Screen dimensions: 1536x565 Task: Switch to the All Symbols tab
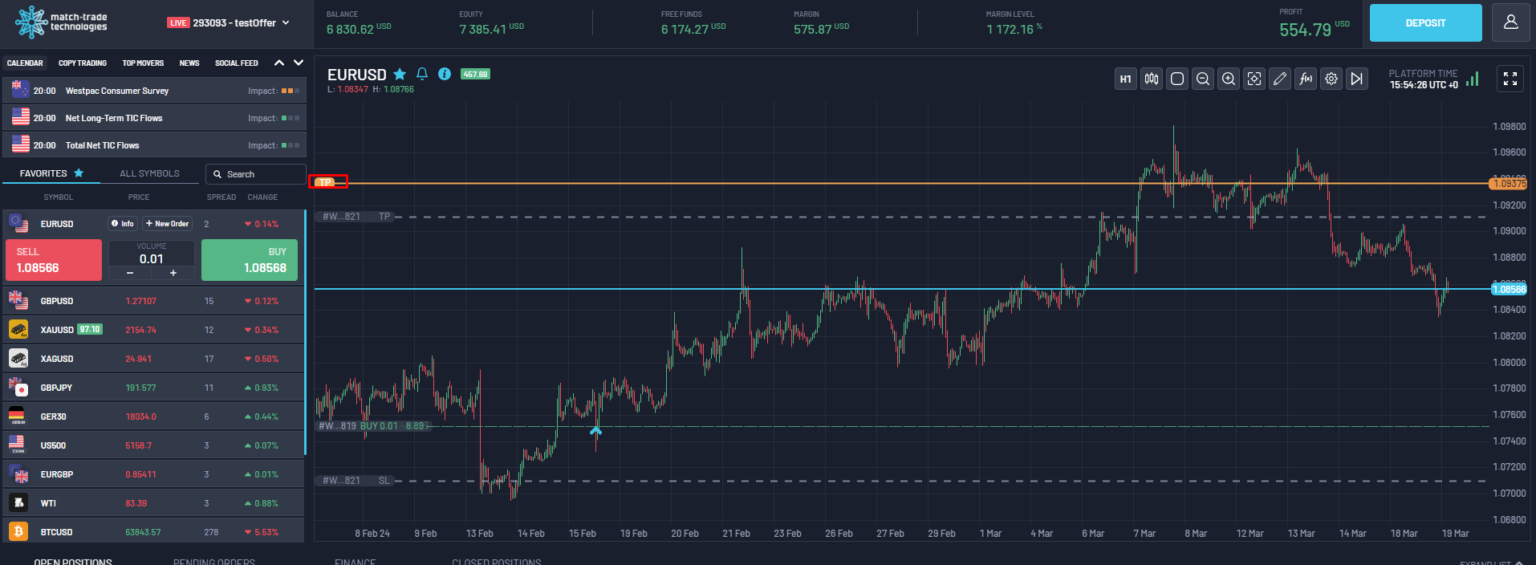[149, 173]
